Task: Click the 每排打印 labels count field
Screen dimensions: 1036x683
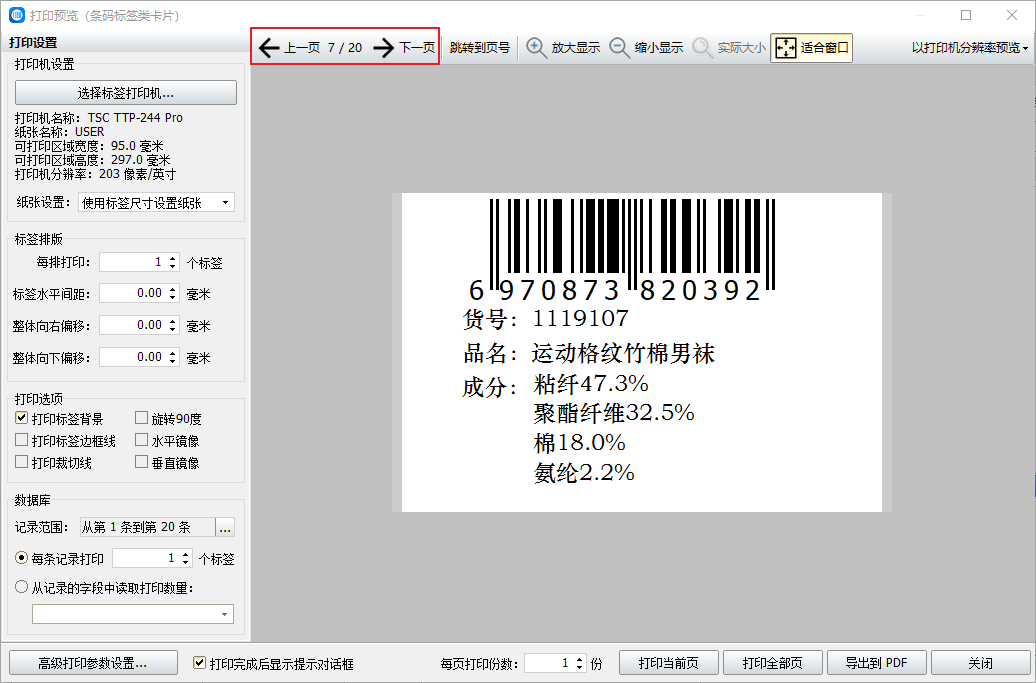Action: [132, 262]
